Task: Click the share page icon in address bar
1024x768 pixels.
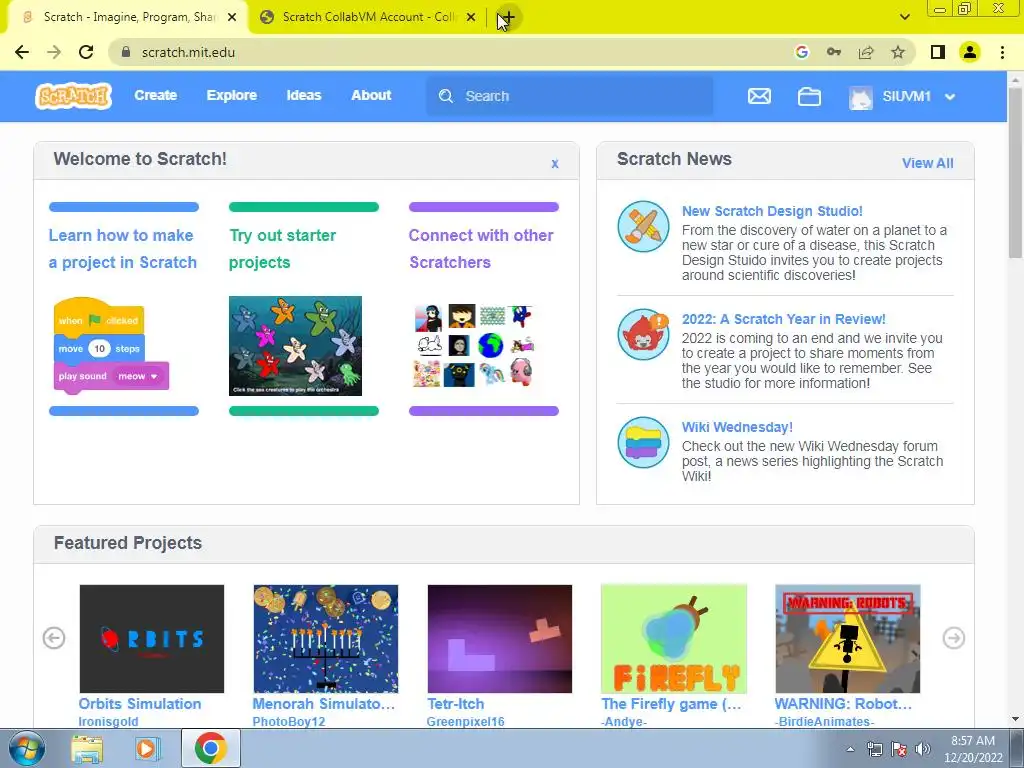Action: click(866, 52)
